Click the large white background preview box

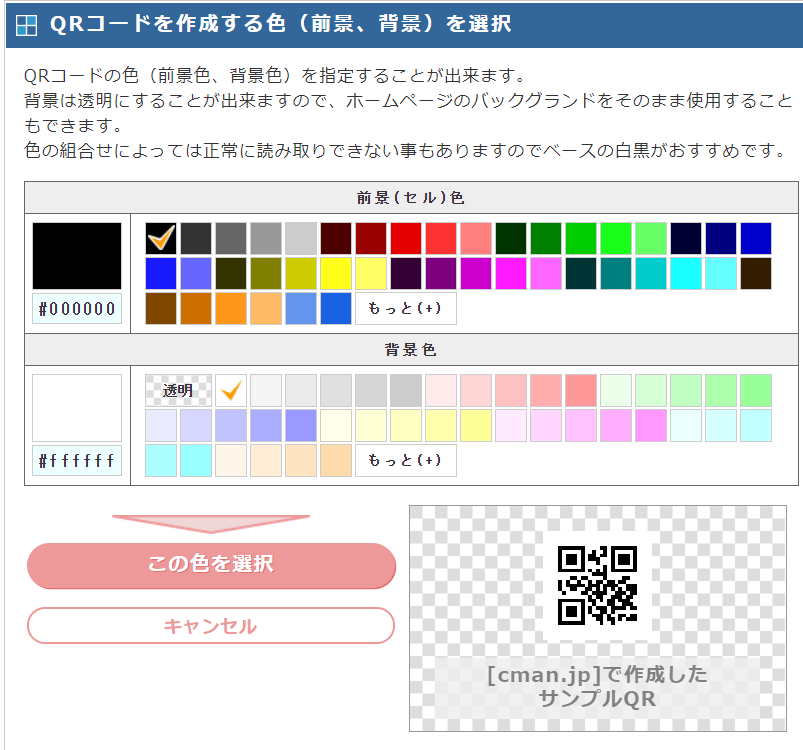click(77, 408)
